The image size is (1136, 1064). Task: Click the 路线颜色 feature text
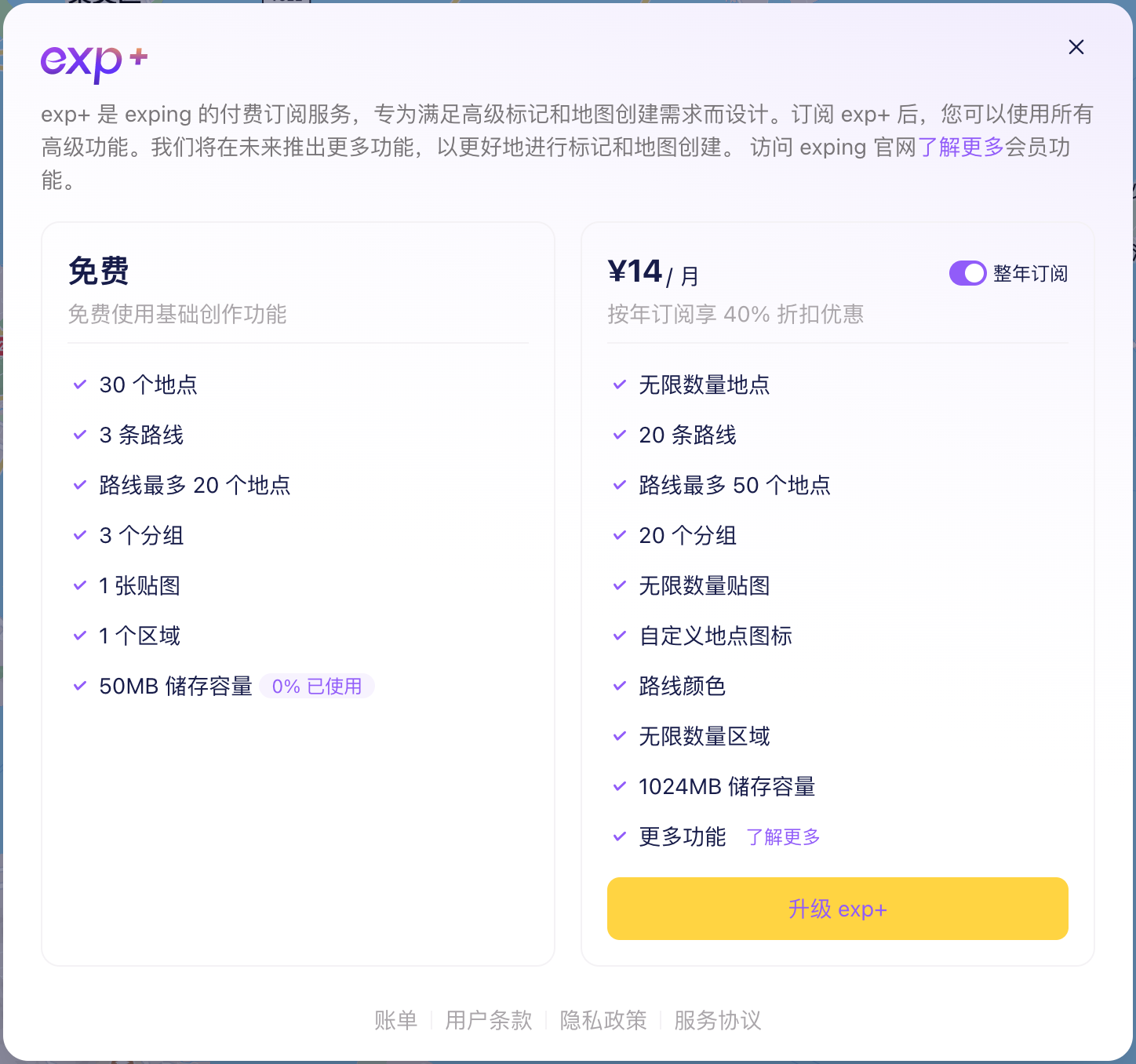pos(683,686)
